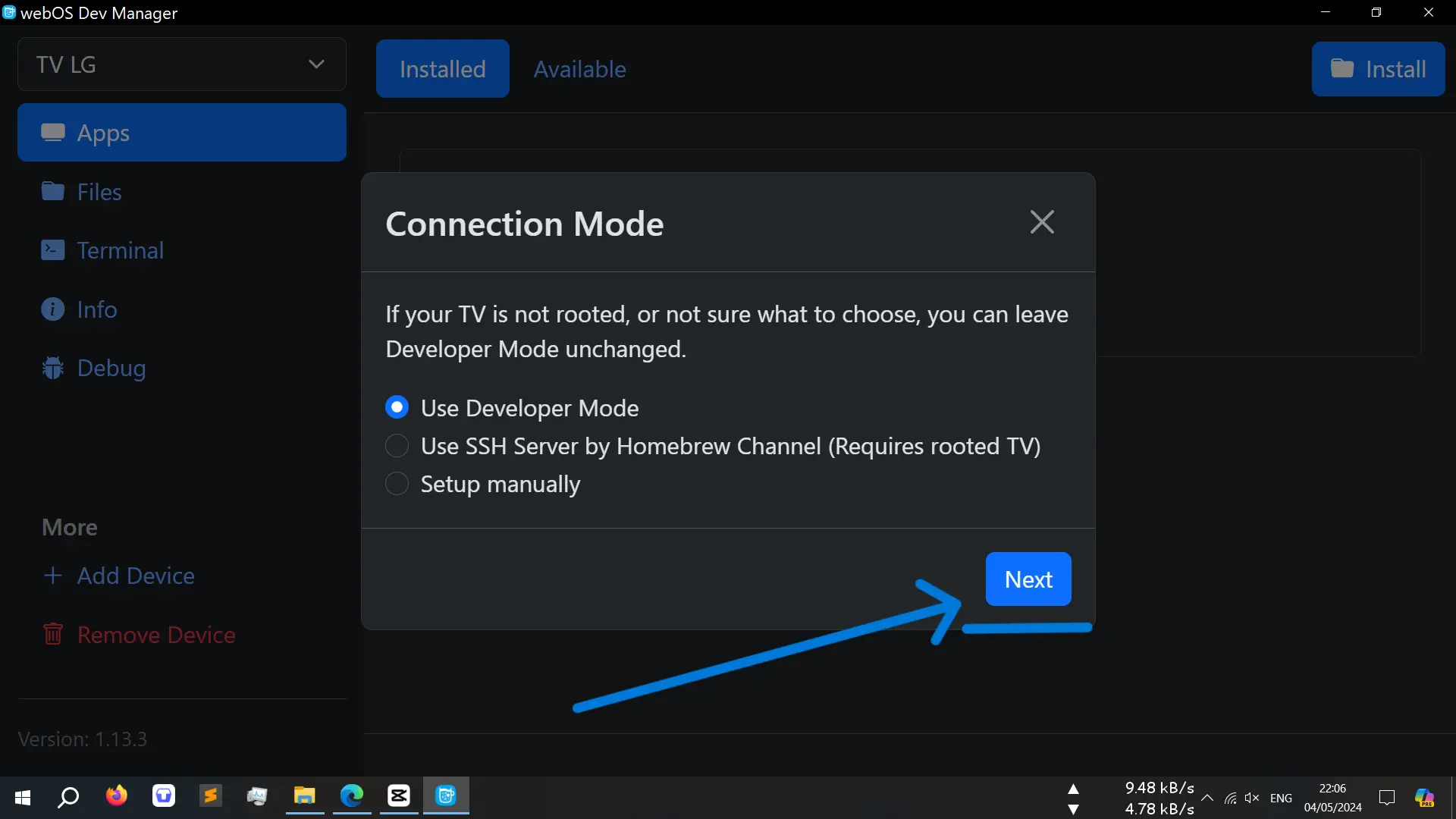The height and width of the screenshot is (819, 1456).
Task: Open the Debug section
Action: tap(111, 368)
